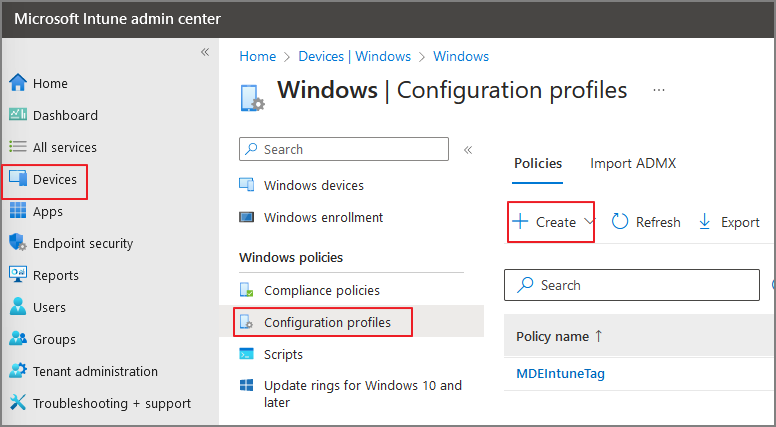Switch to the Import ADMX tab
This screenshot has width=776, height=427.
coord(633,163)
